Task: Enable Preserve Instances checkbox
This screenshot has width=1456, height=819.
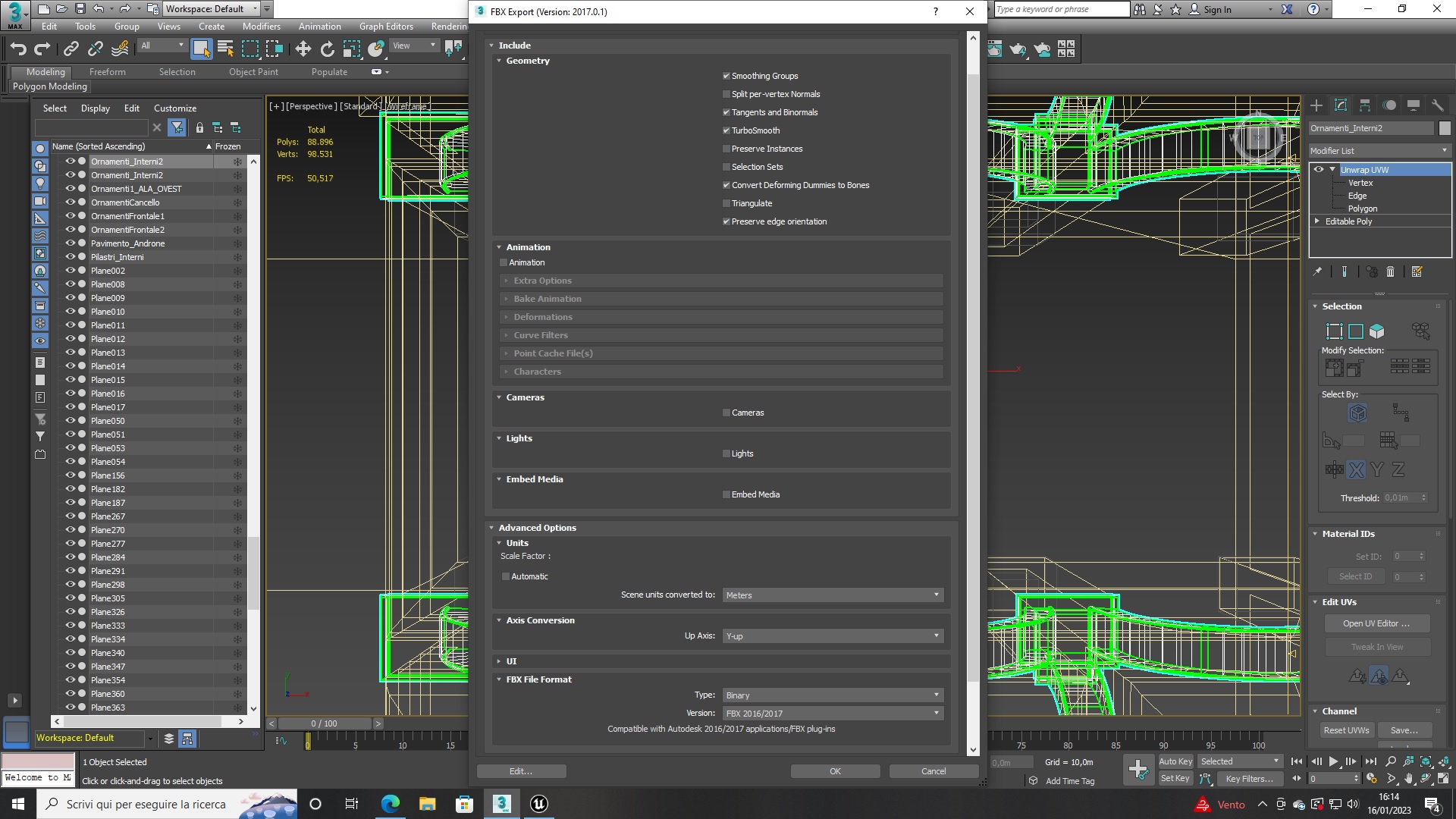Action: click(726, 149)
